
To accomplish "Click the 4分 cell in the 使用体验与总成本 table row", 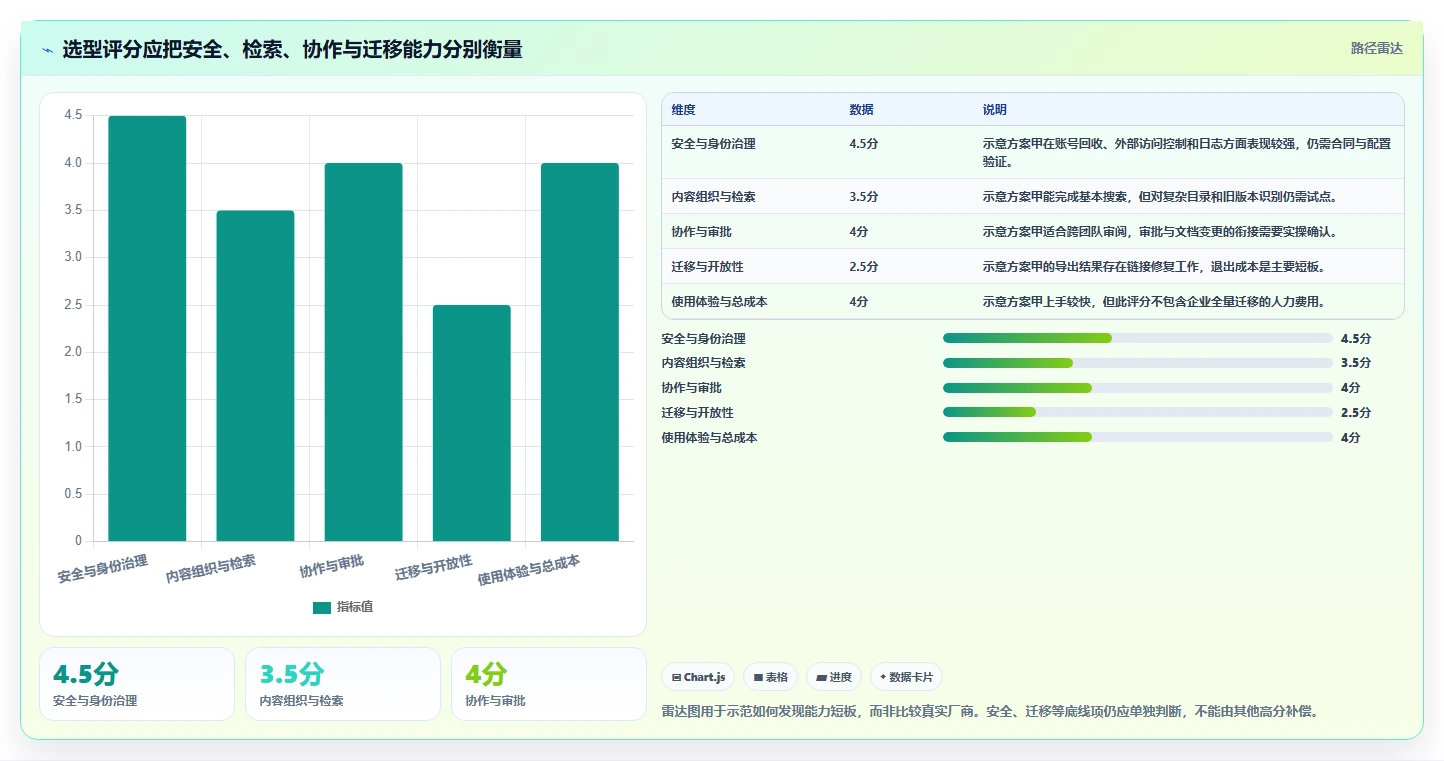I will click(859, 302).
